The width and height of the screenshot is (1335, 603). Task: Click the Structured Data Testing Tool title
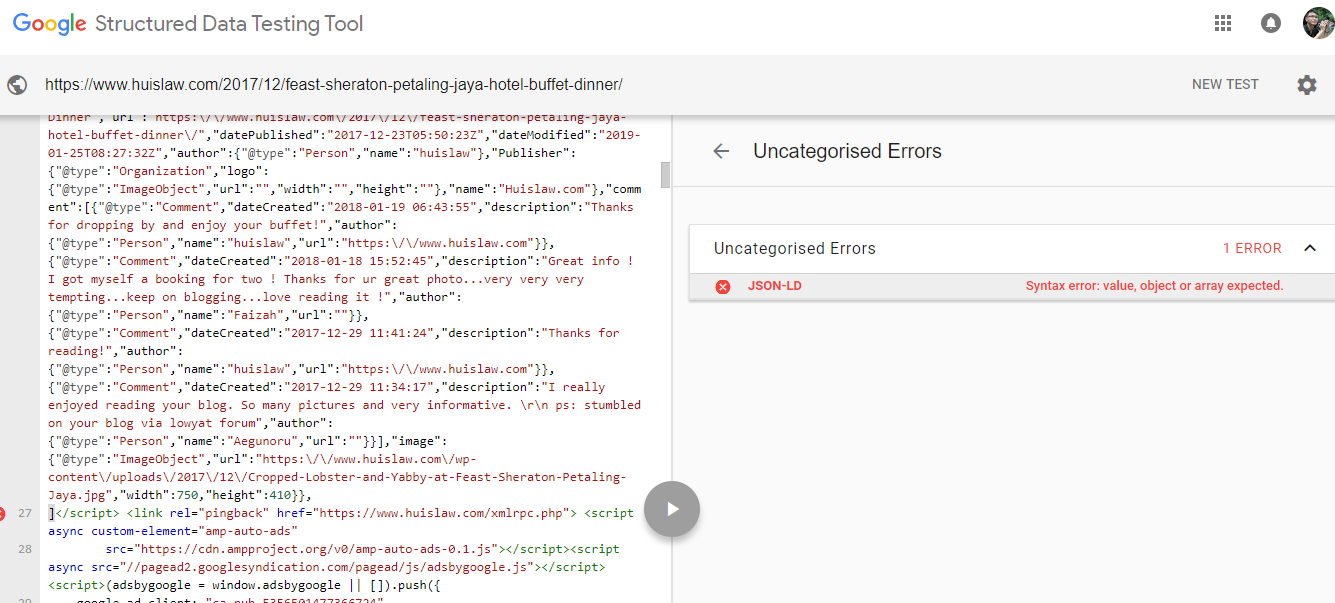click(229, 24)
